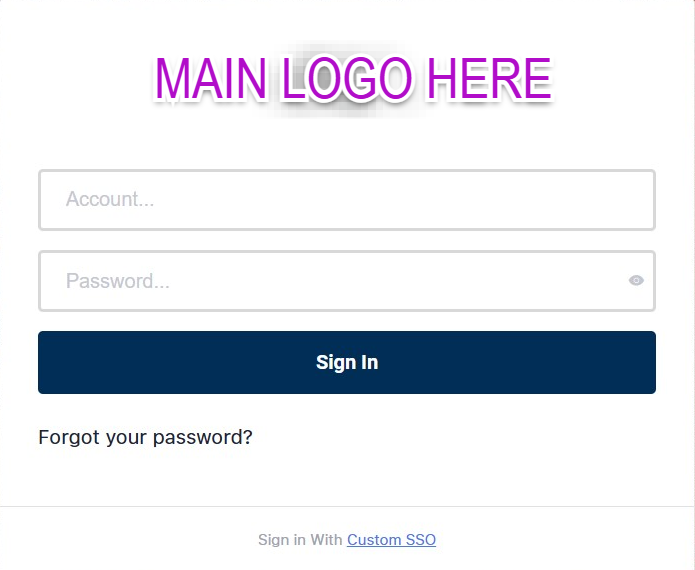Submit the login form via Sign In

click(x=346, y=362)
